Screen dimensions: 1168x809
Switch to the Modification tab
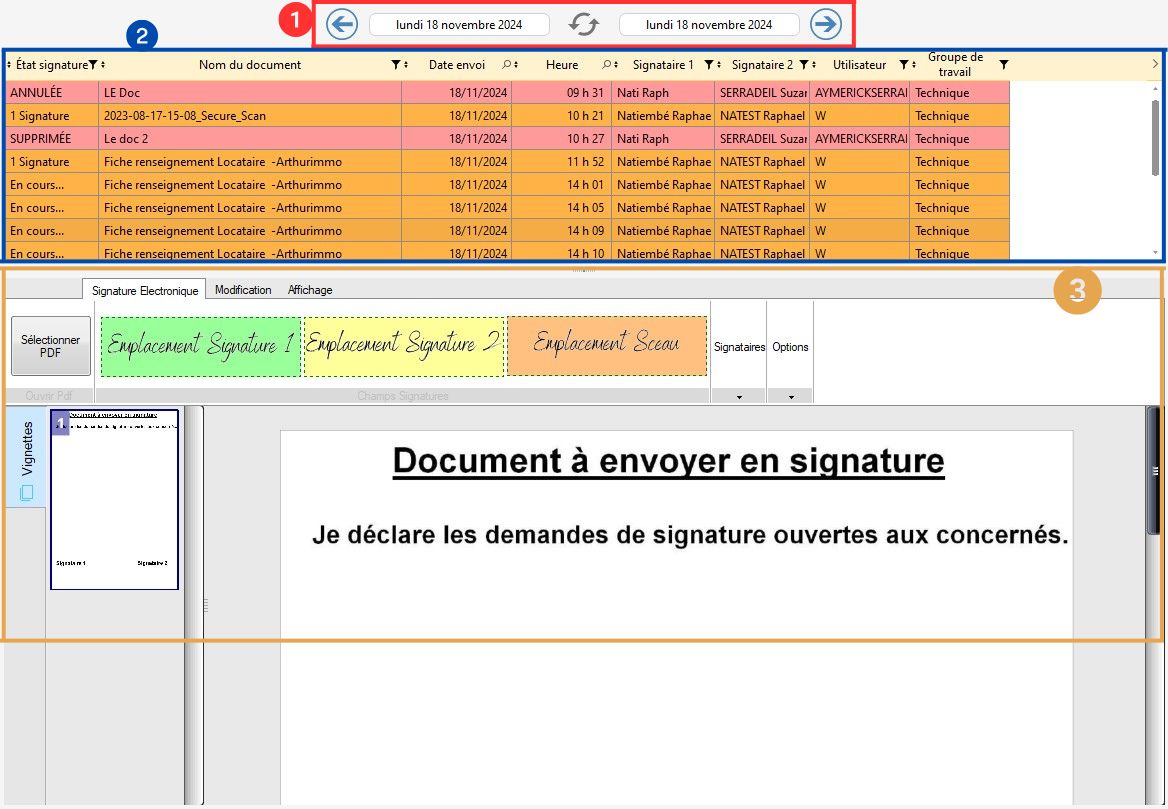[x=243, y=290]
